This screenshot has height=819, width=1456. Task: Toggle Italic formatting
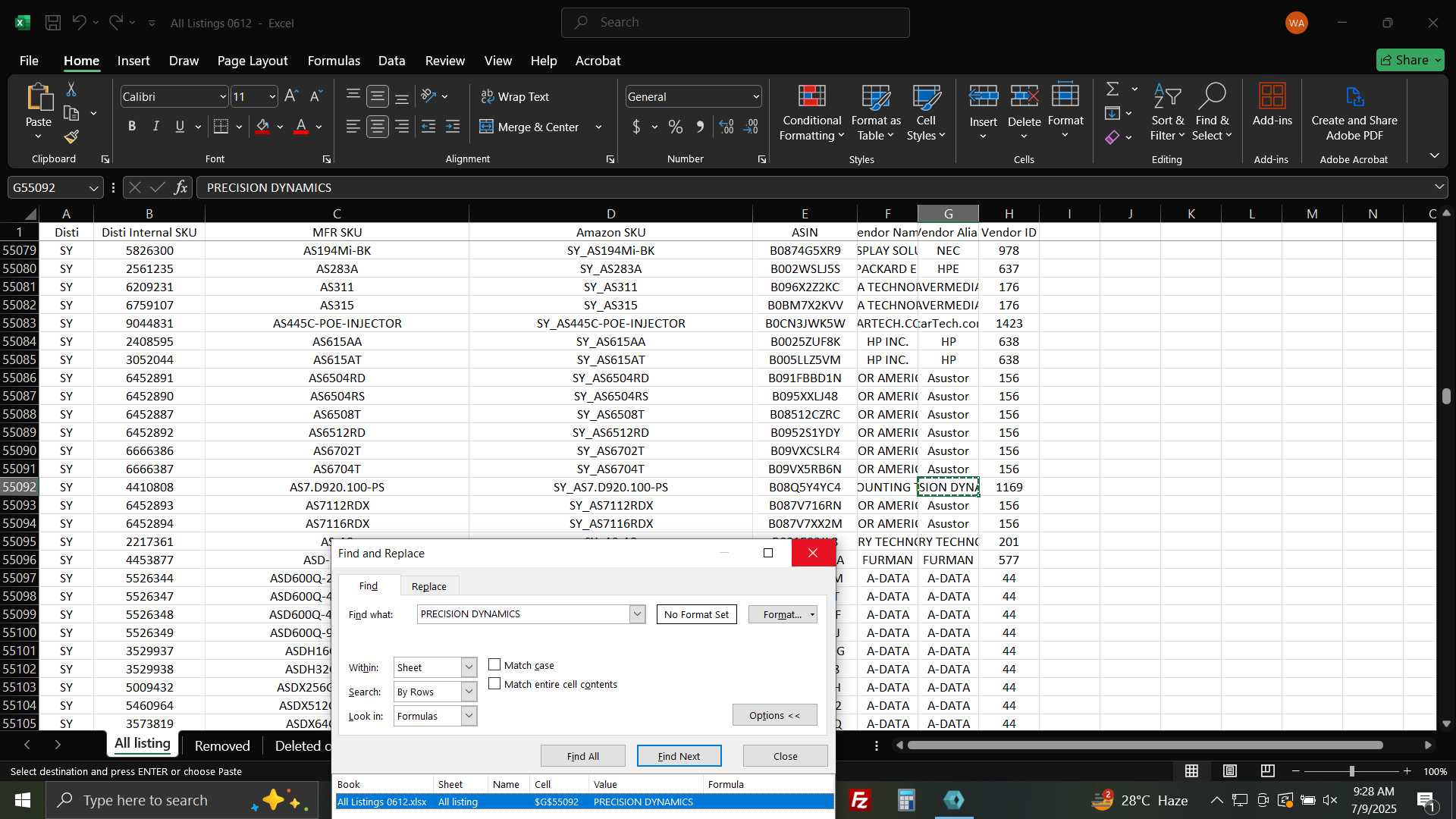point(155,127)
